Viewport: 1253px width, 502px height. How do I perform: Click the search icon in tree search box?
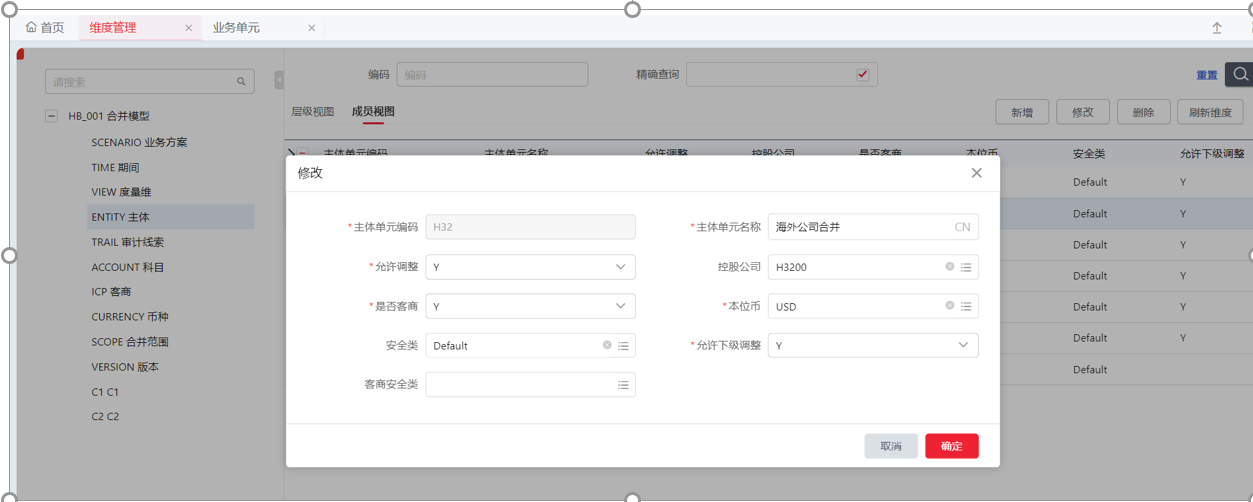(x=241, y=82)
